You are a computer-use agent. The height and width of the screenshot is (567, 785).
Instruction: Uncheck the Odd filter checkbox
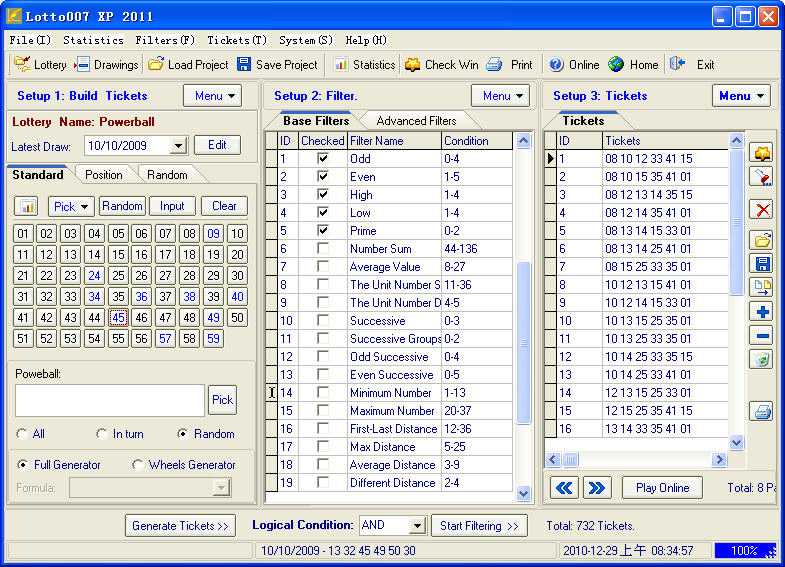[322, 159]
